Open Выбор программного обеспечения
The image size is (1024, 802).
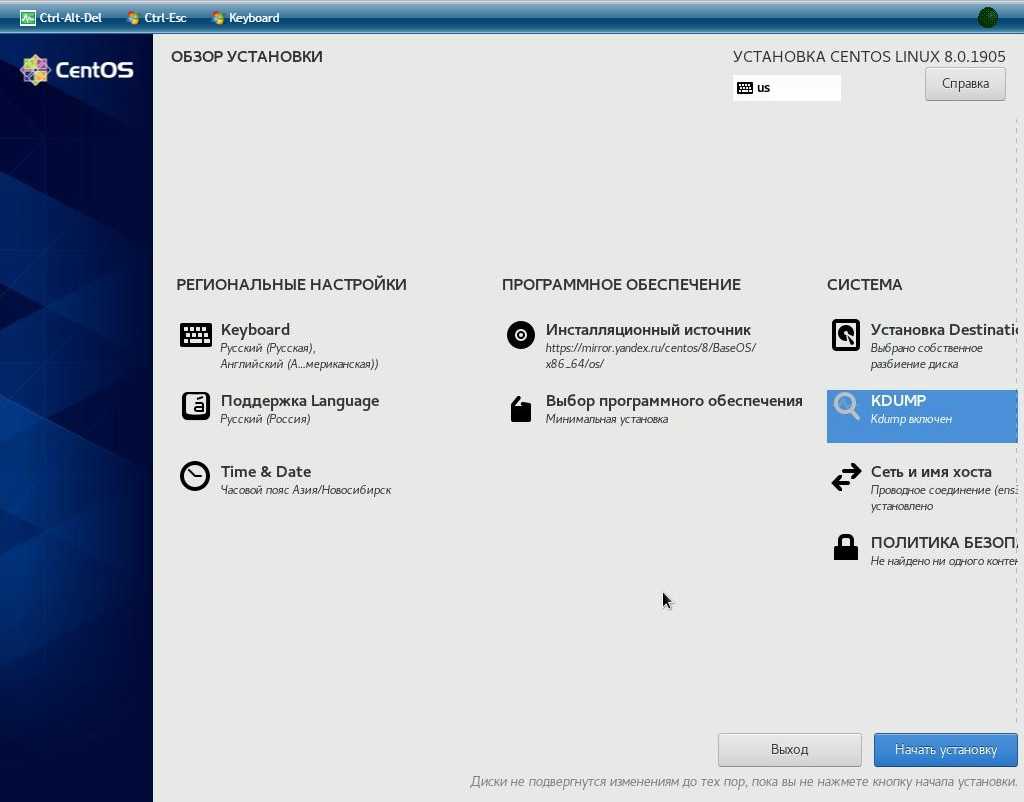tap(655, 408)
